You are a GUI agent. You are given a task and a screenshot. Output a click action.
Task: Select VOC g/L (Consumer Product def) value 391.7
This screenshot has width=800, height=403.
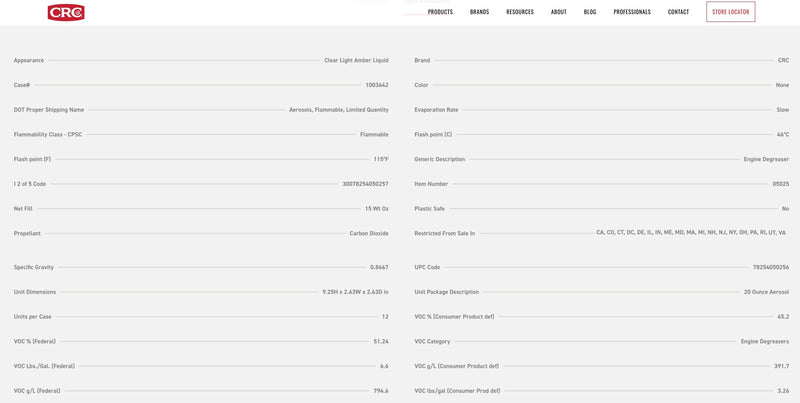(x=782, y=366)
